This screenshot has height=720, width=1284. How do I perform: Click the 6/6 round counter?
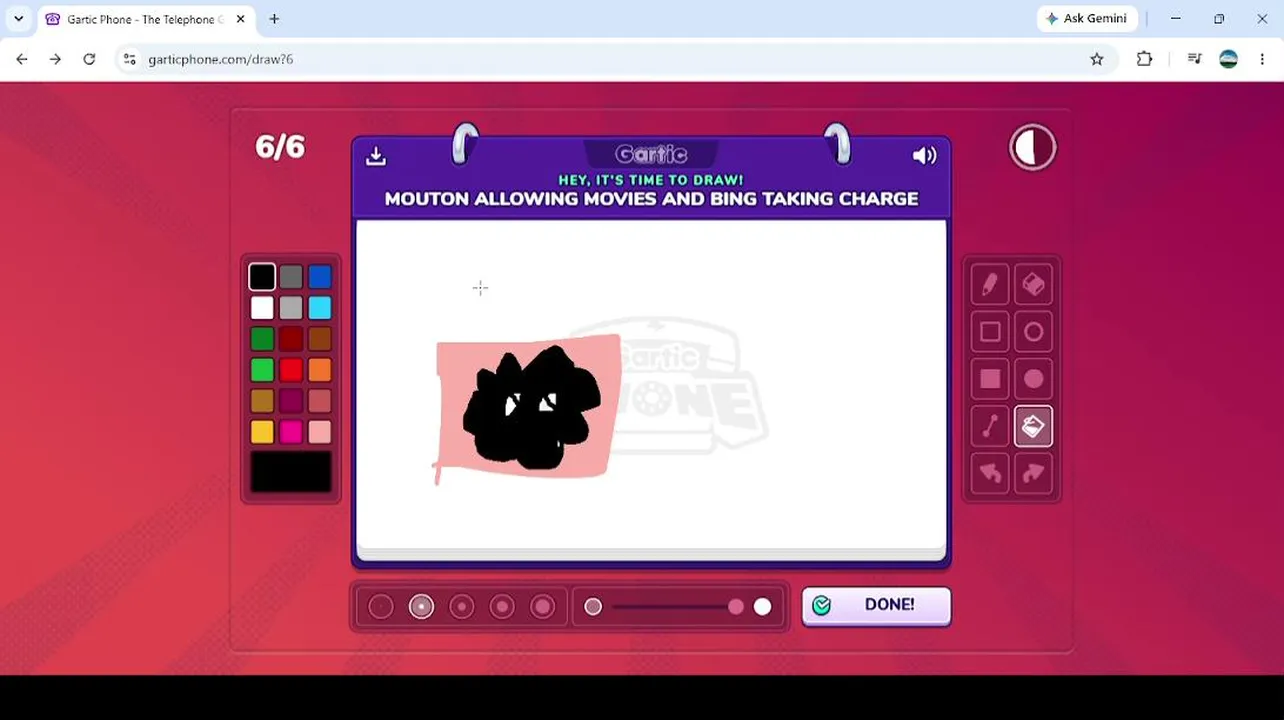pyautogui.click(x=280, y=147)
